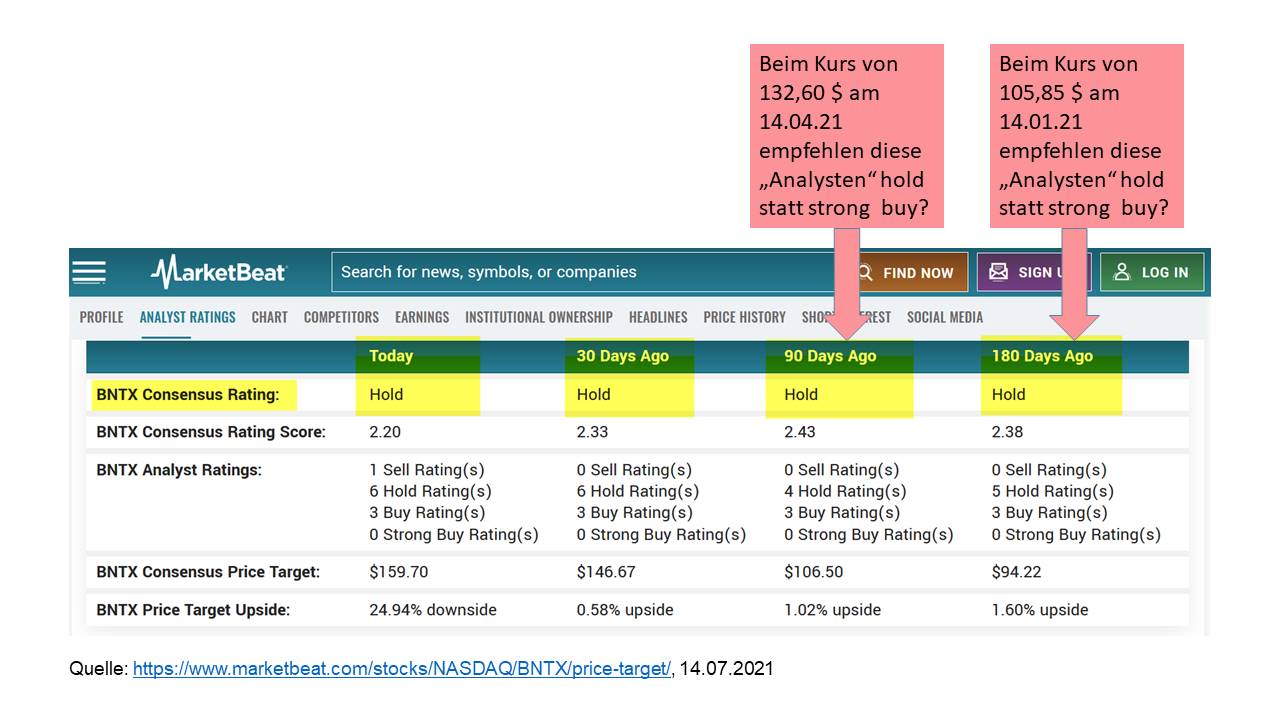Screen dimensions: 1280x720
Task: Click the "1 Sell Rating(s)" entry
Action: [x=427, y=470]
